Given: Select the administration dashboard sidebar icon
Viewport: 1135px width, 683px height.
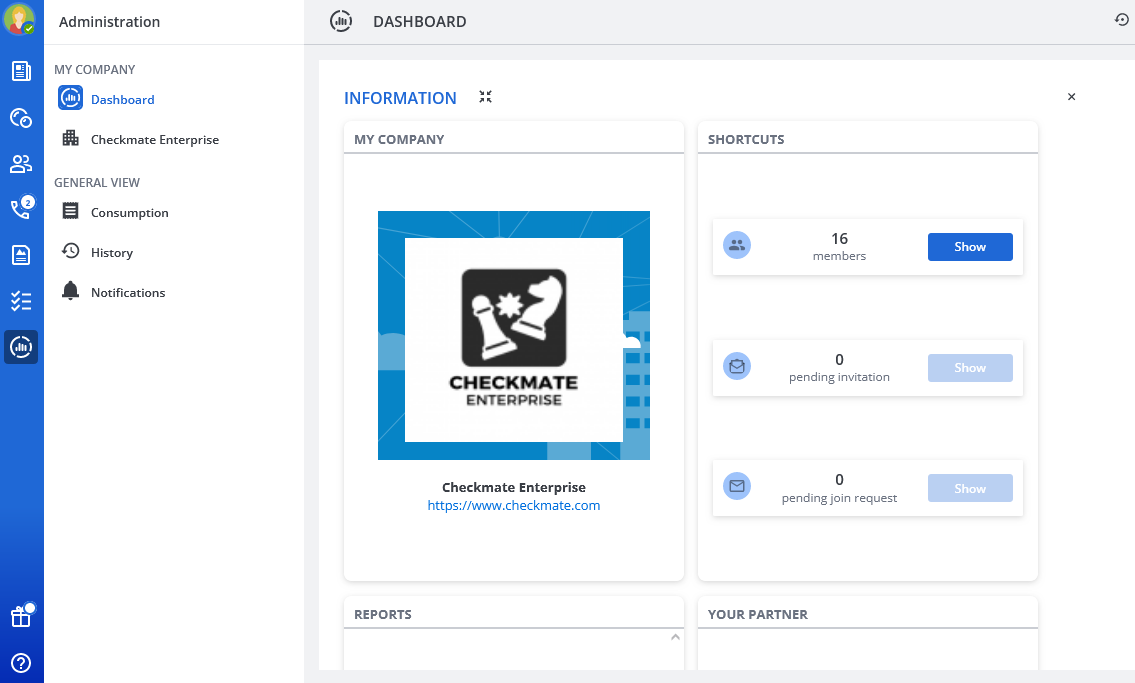Looking at the screenshot, I should (21, 347).
